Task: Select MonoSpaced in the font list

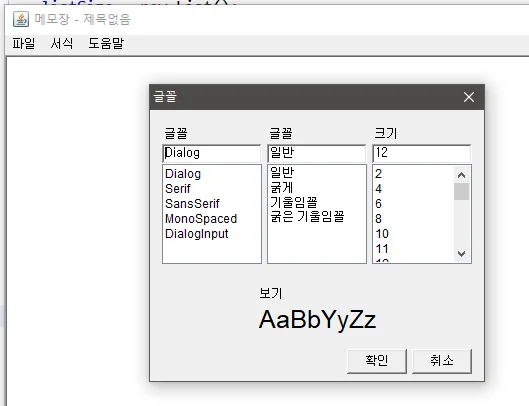Action: (201, 219)
